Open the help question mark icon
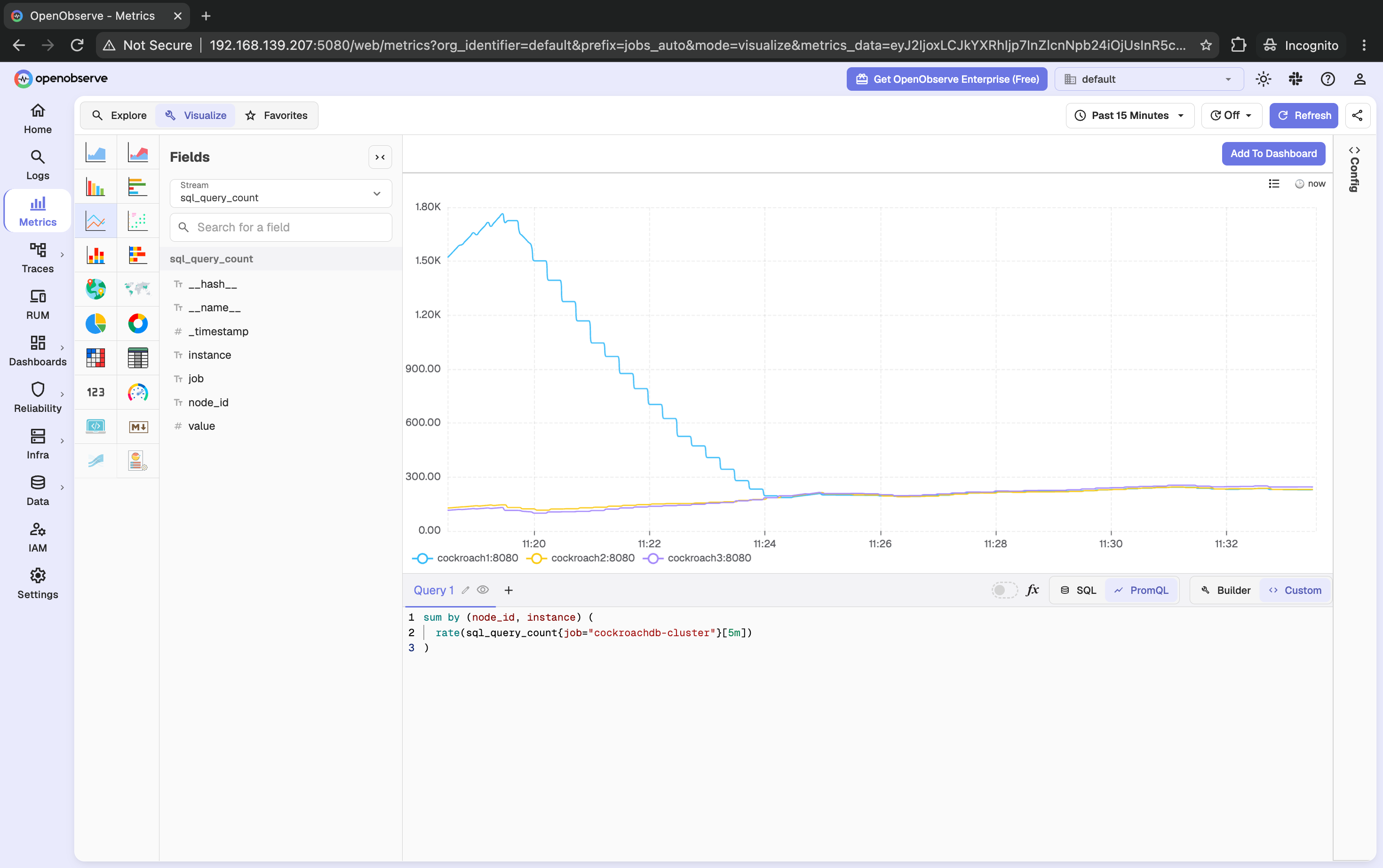The image size is (1383, 868). coord(1327,79)
